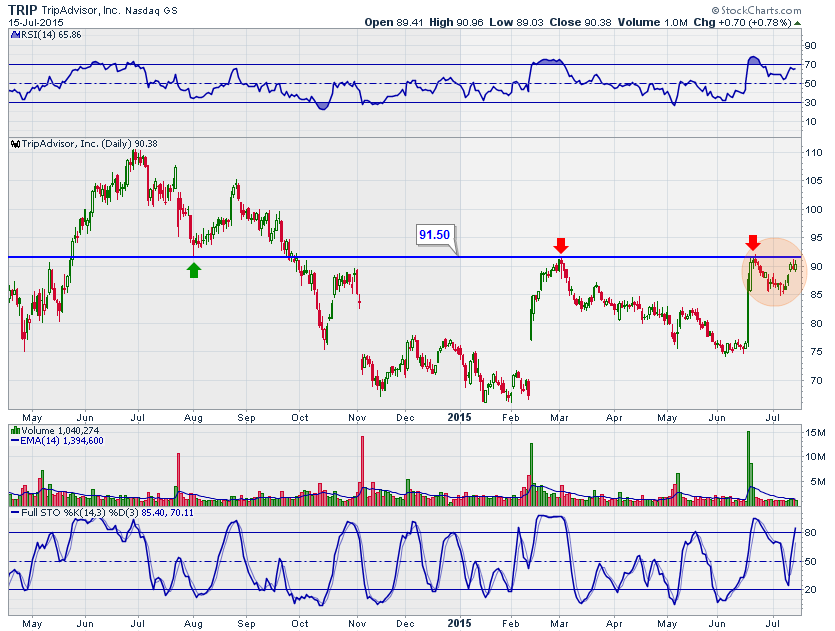Click the 30 level on RSI axis
This screenshot has height=631, width=835.
811,103
